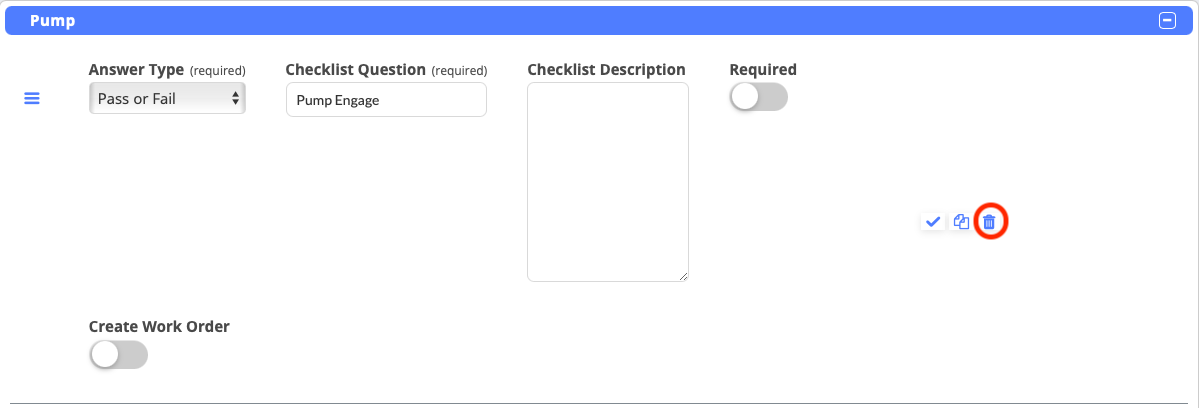
Task: Click the Answer Type label
Action: pyautogui.click(x=136, y=70)
